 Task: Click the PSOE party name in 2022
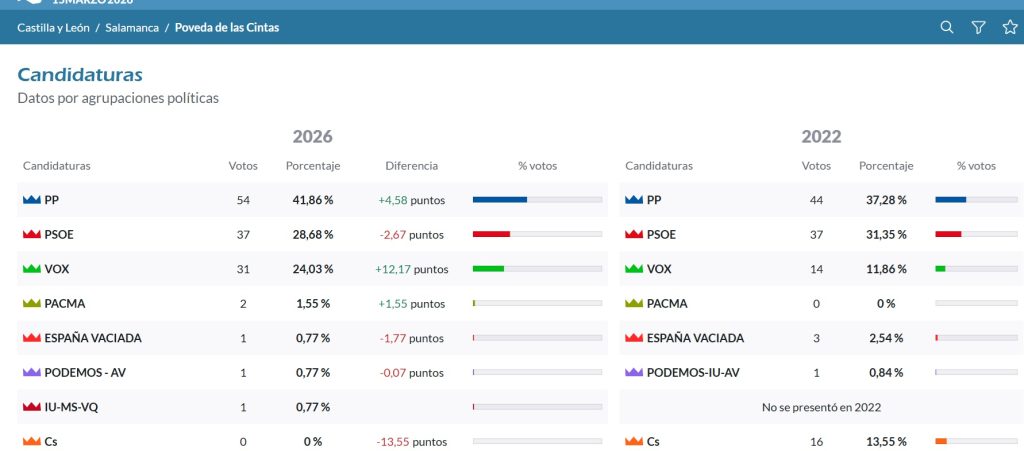[661, 235]
